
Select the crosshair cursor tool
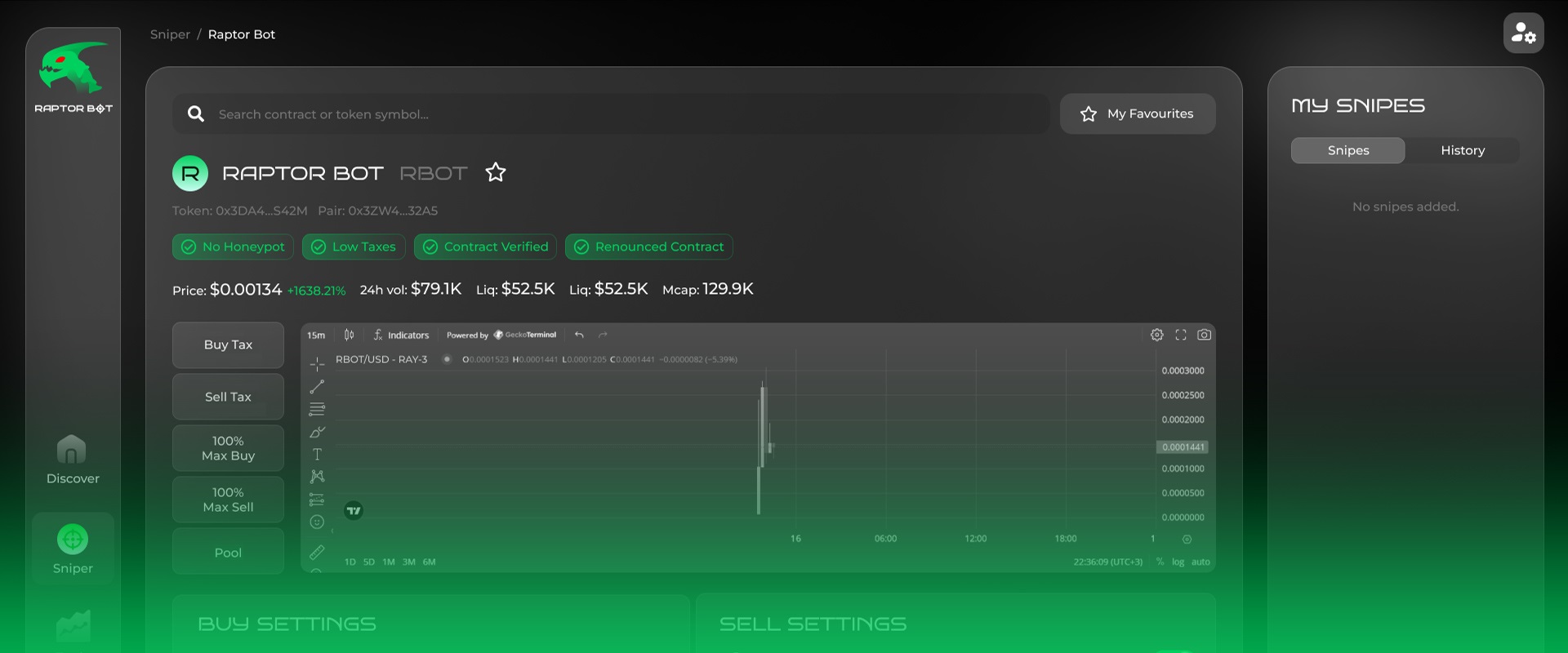(x=317, y=364)
